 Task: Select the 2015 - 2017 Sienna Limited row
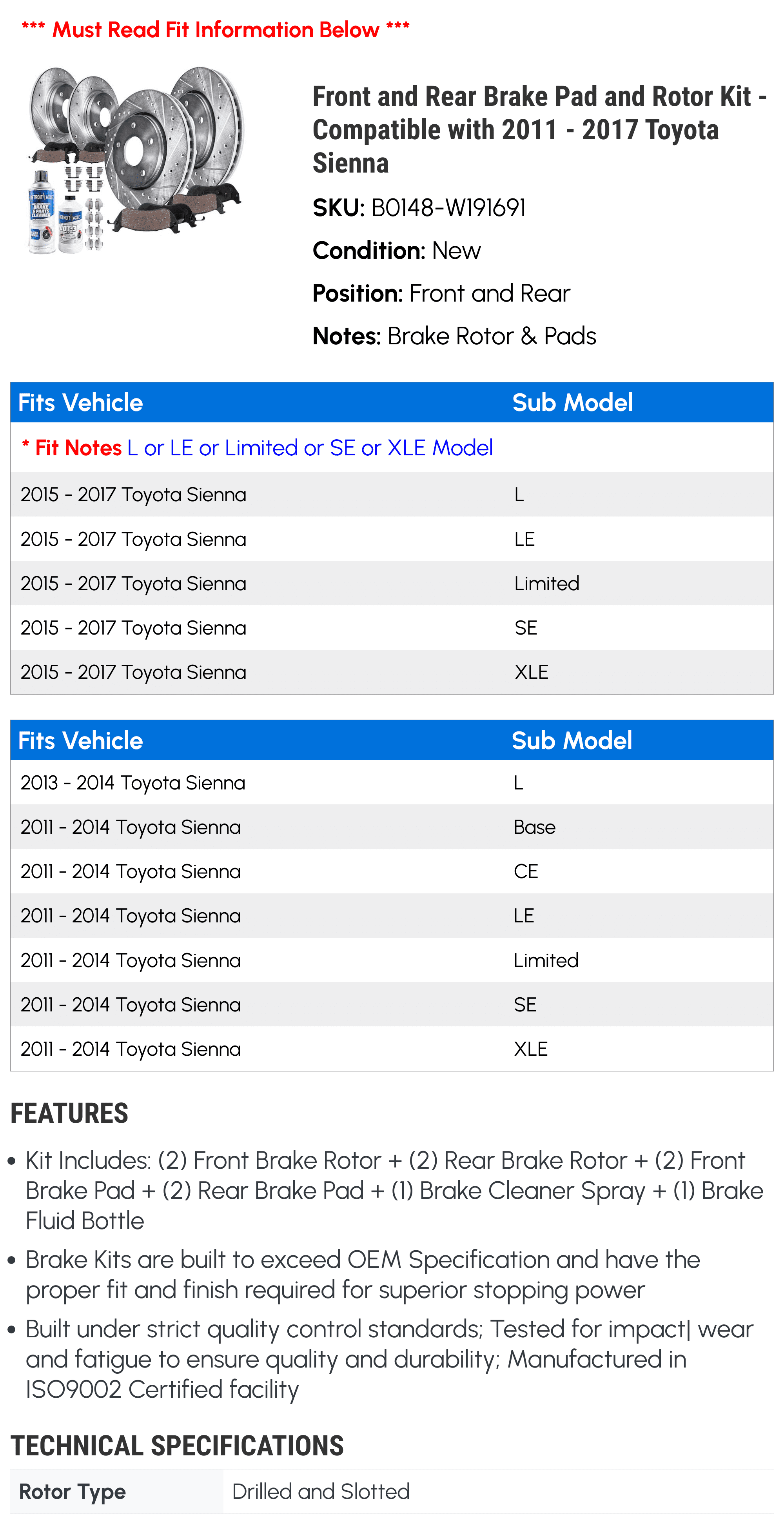tap(391, 583)
